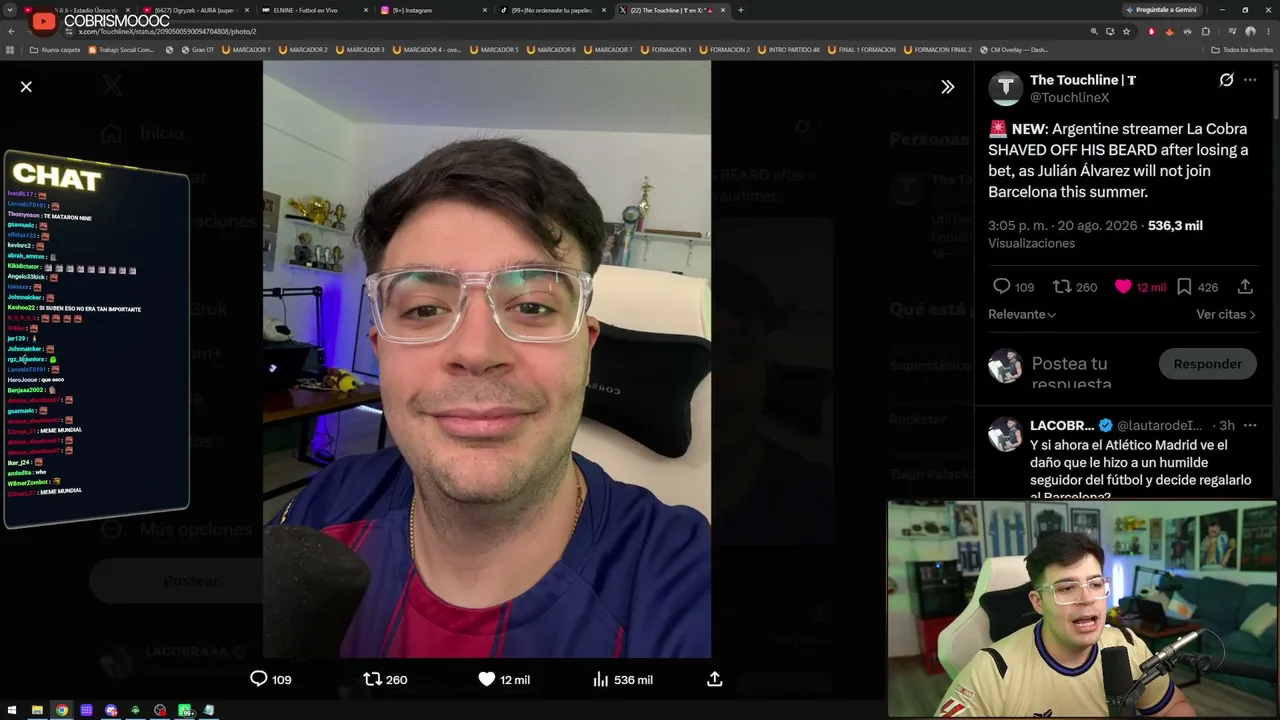Open the CM Overlay bookmark
The width and height of the screenshot is (1280, 720).
click(x=1014, y=49)
